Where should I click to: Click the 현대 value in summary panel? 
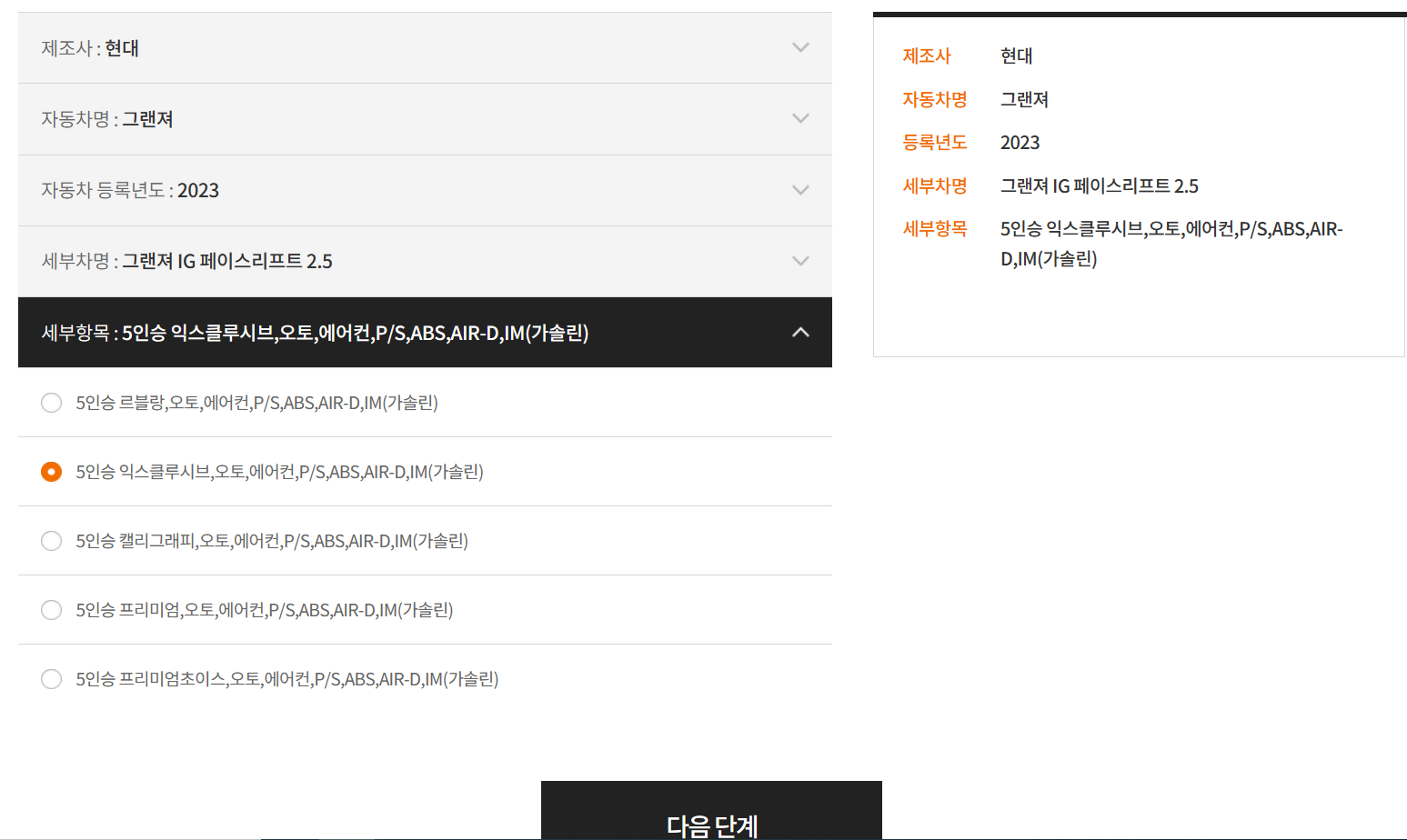[x=1016, y=55]
